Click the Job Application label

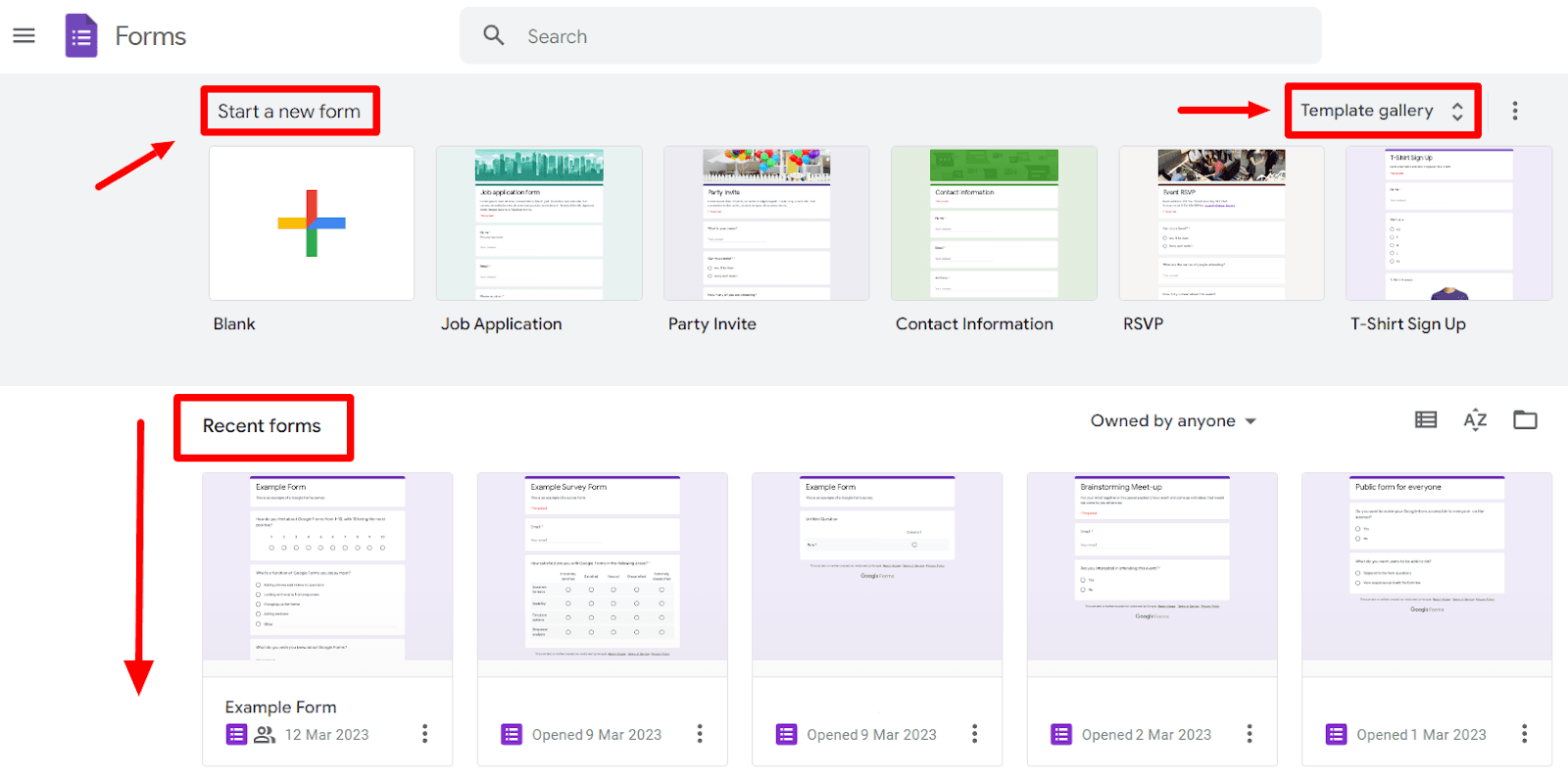pos(501,324)
